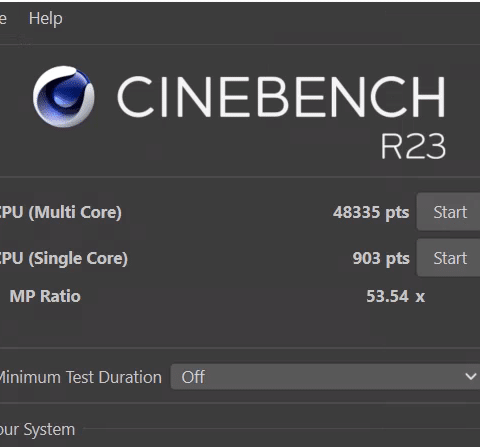Click the chevron arrow of the duration dropdown
This screenshot has height=447, width=480.
click(x=471, y=377)
